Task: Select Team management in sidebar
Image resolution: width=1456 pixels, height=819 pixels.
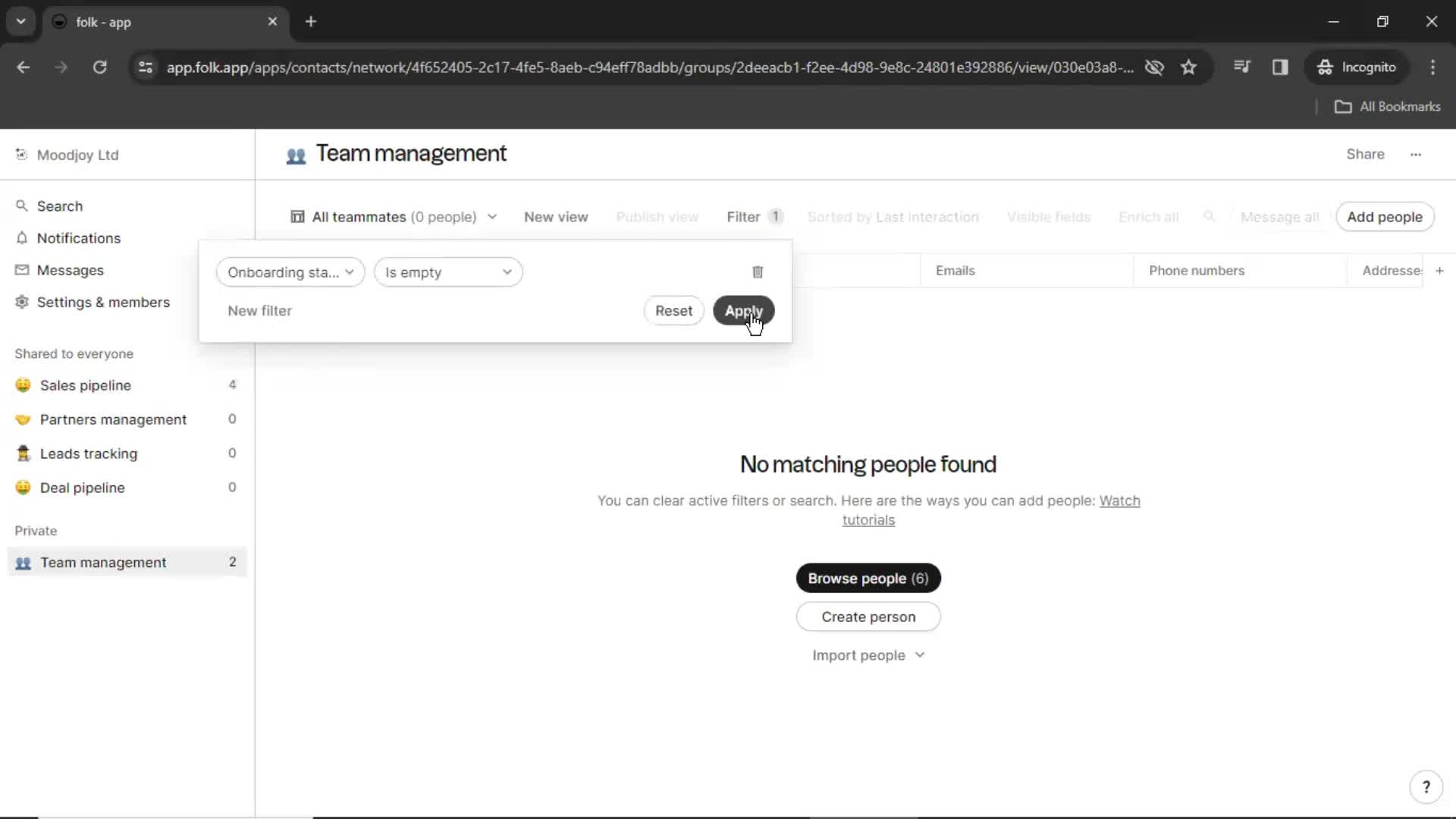Action: pos(127,563)
